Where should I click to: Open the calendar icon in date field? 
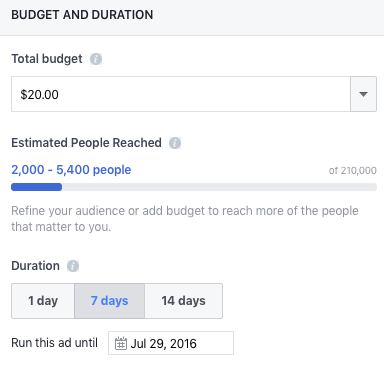[x=121, y=343]
